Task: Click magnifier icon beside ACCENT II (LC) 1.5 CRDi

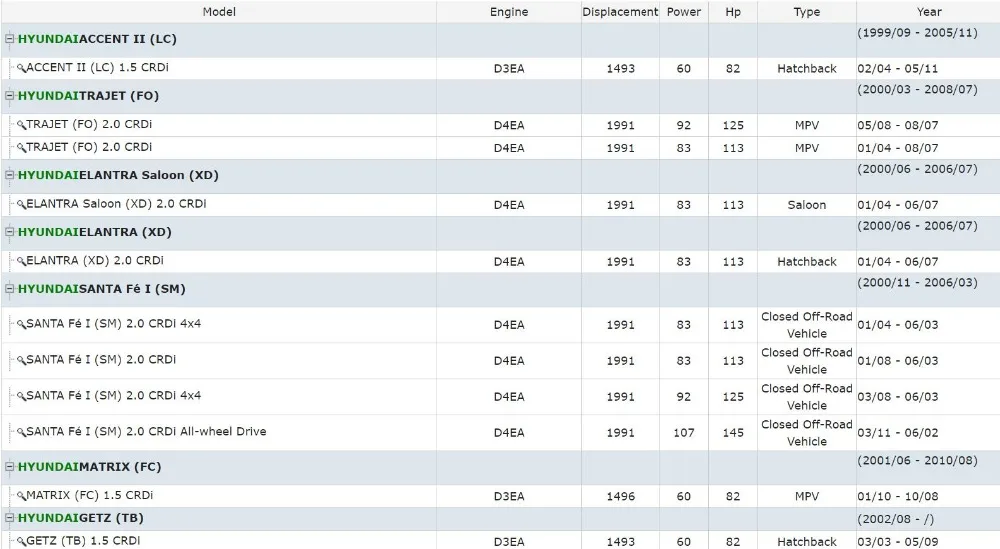Action: [21, 68]
